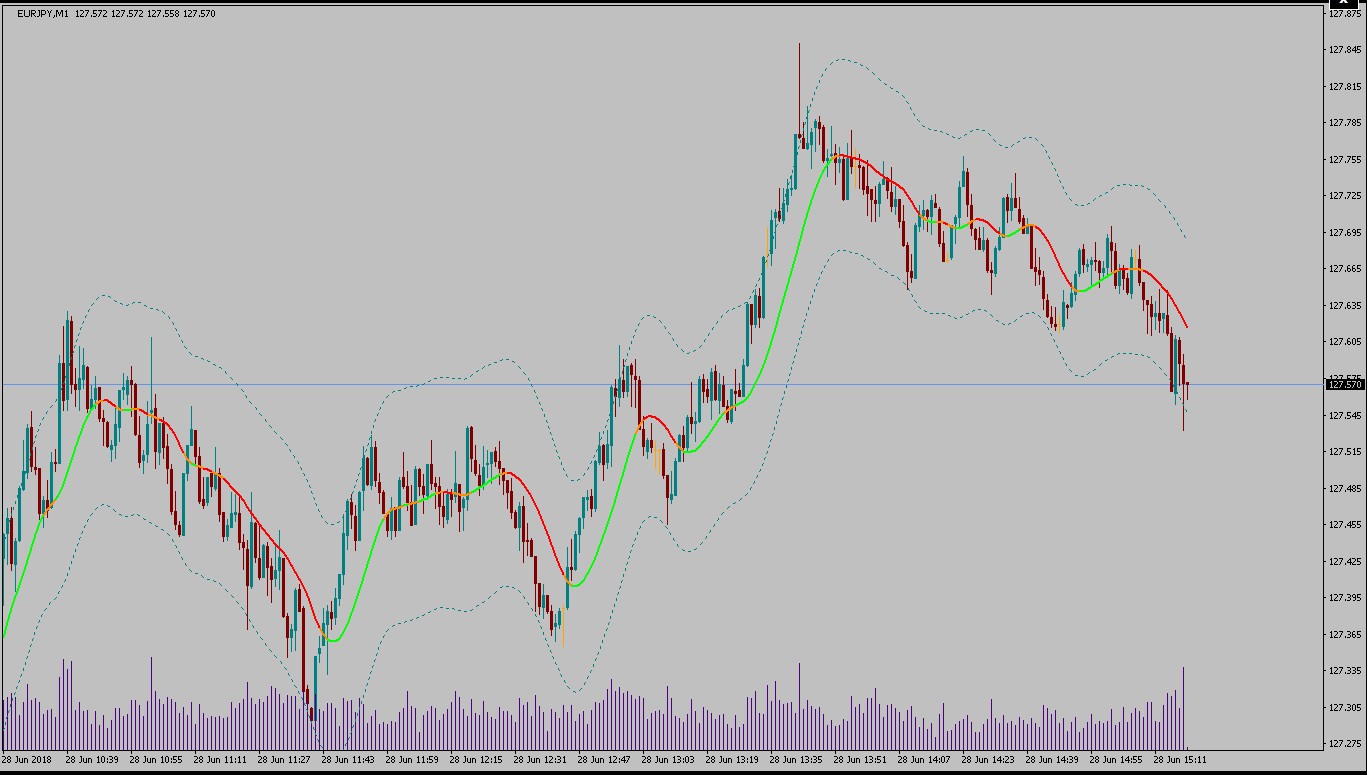Click the highlighted current price label on axis
Screen dimensions: 1367x775
click(1346, 384)
